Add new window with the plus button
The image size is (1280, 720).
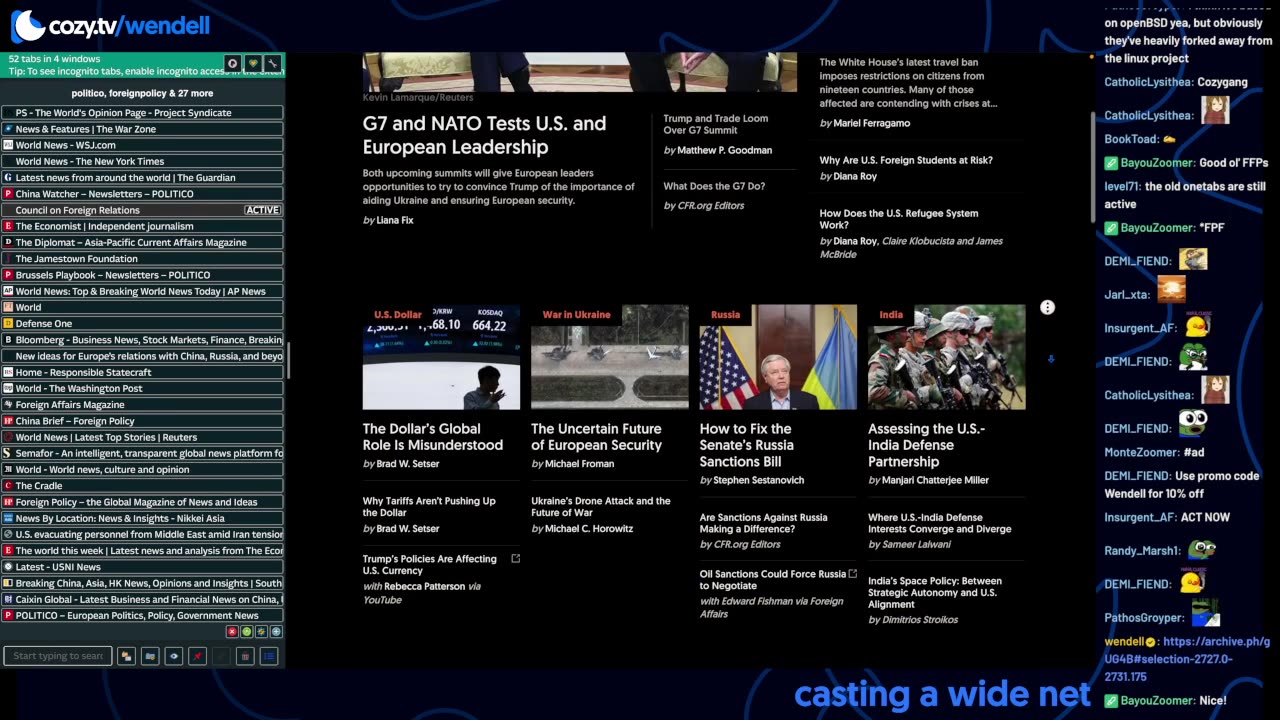(276, 632)
